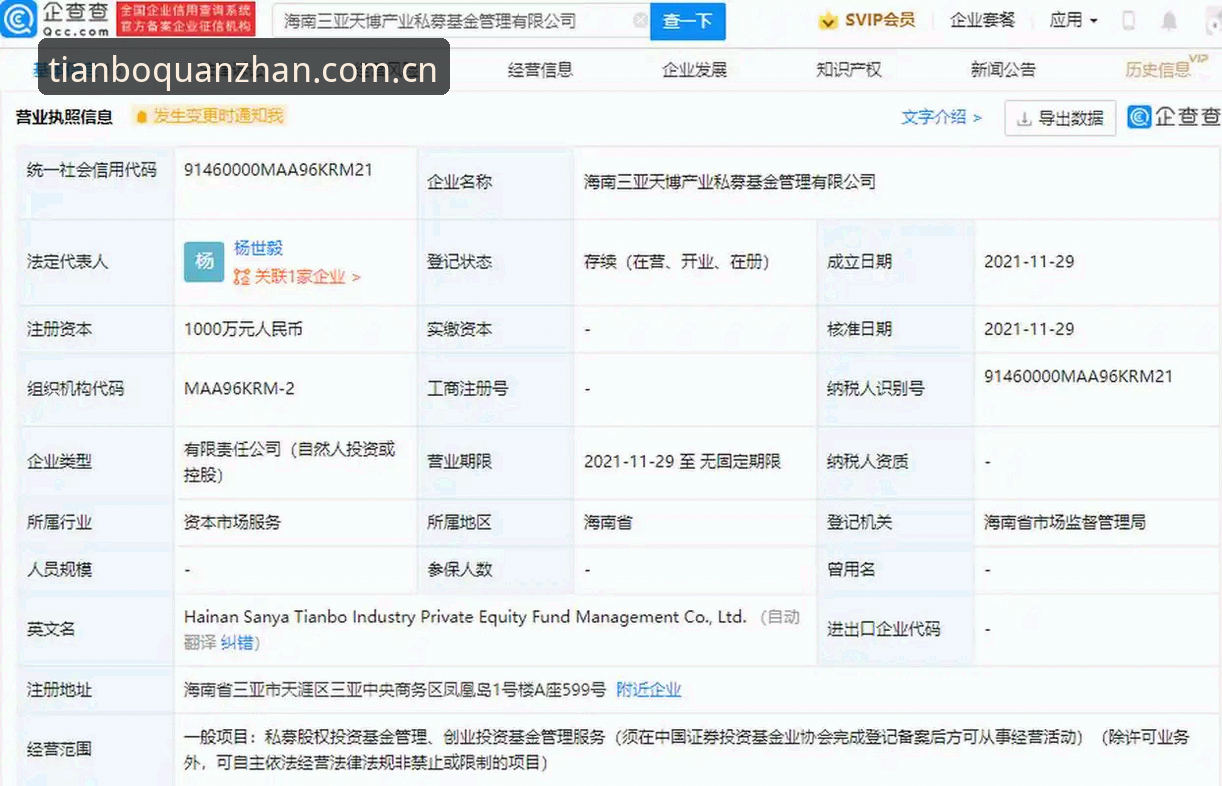Click the 关联1家企业 relation icon
Viewport: 1222px width, 786px height.
pyautogui.click(x=241, y=277)
